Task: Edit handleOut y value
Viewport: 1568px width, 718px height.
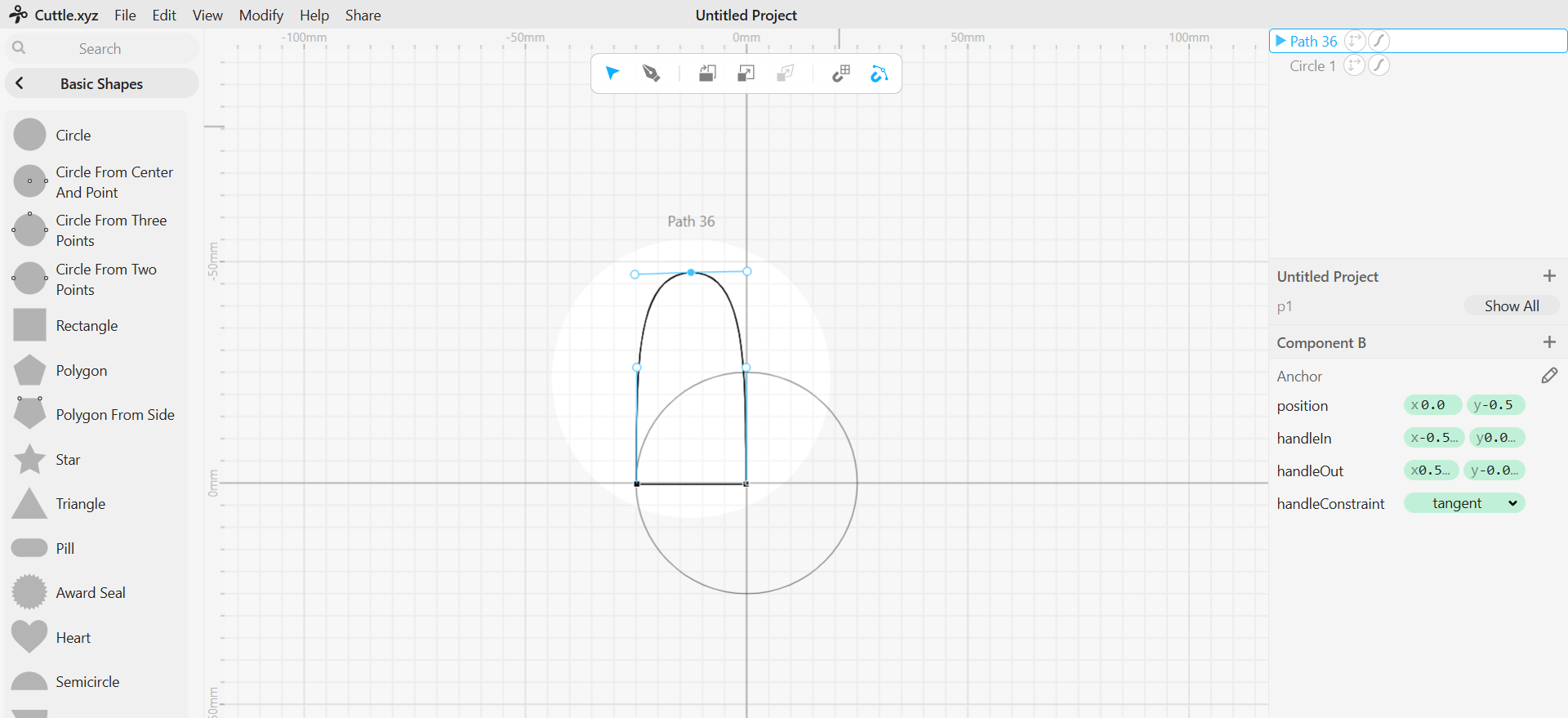Action: (x=1494, y=470)
